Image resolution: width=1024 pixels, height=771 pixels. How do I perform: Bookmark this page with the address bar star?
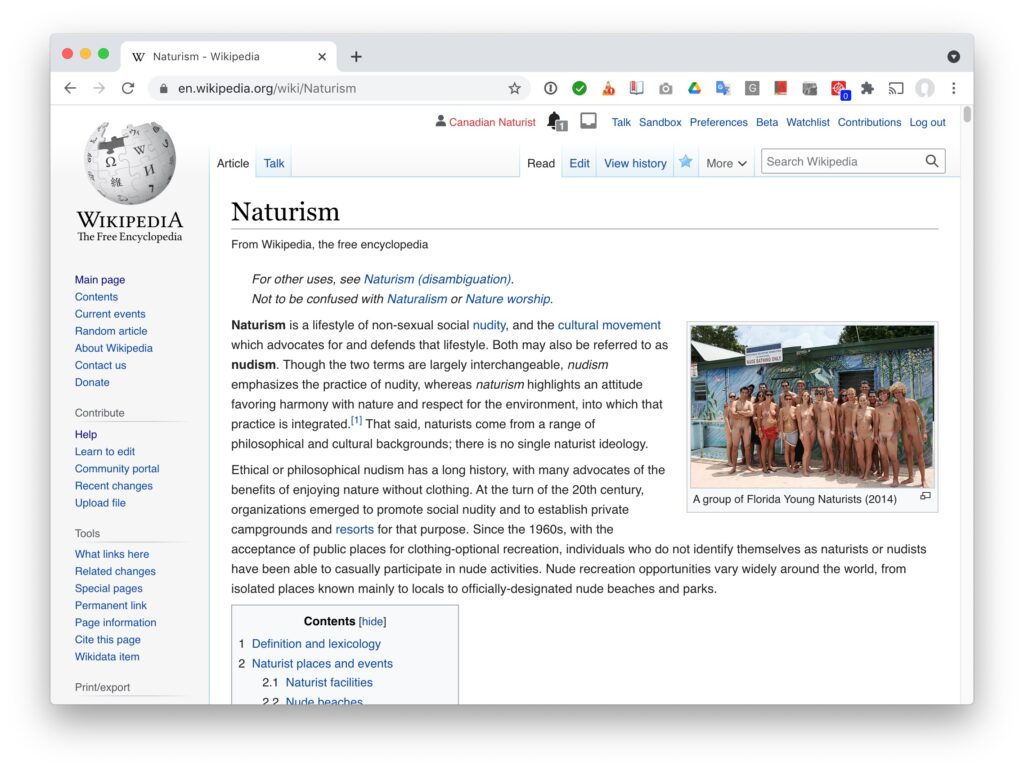[515, 88]
